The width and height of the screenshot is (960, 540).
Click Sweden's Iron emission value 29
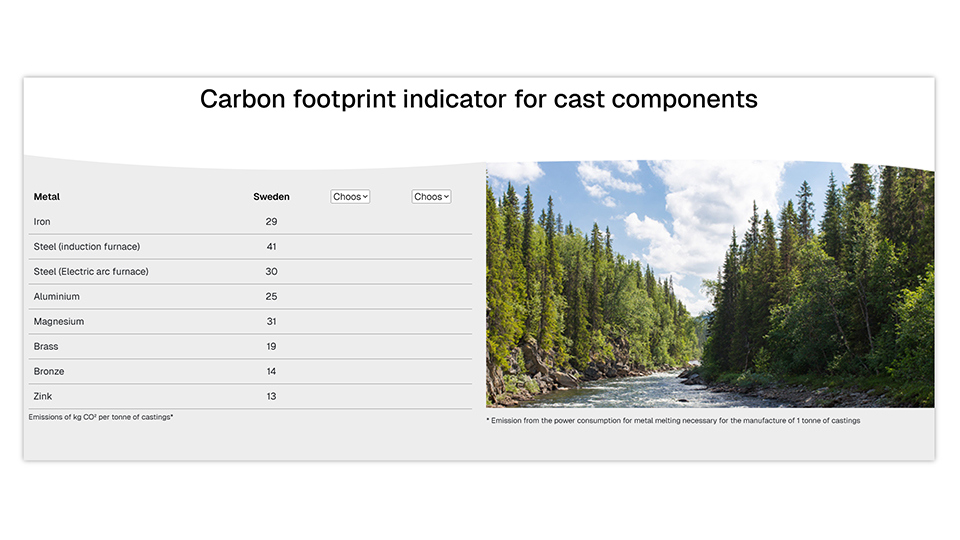click(x=271, y=222)
